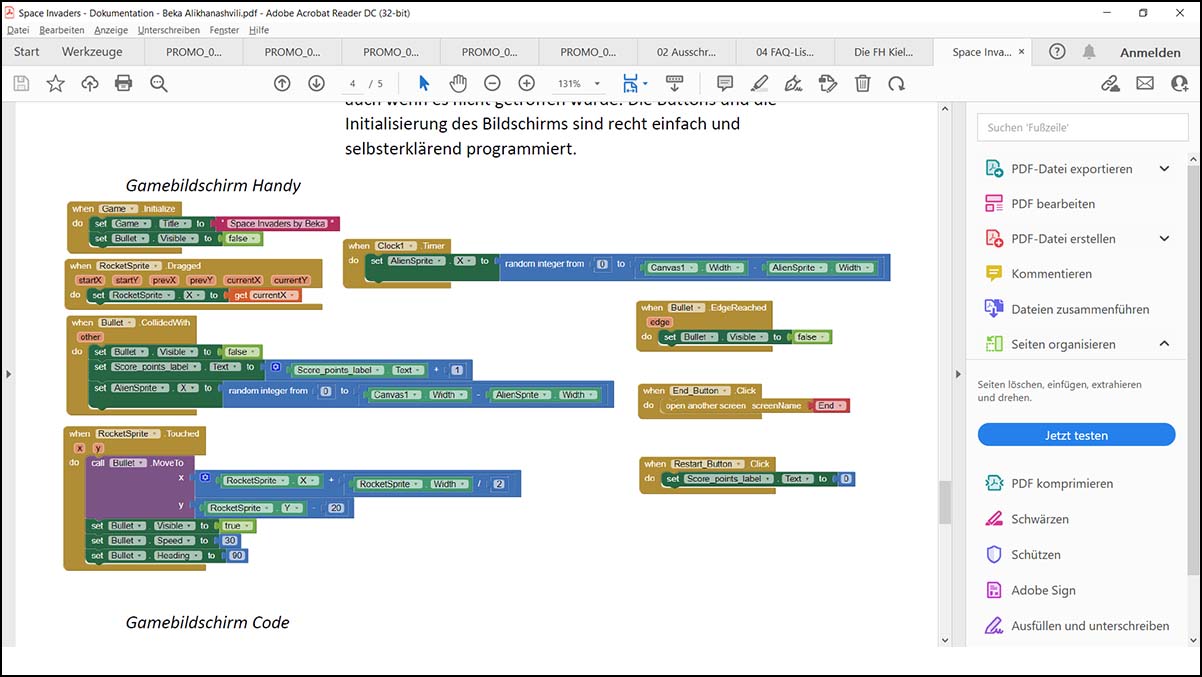Viewport: 1202px width, 677px height.
Task: Print the document using the printer icon
Action: click(124, 83)
